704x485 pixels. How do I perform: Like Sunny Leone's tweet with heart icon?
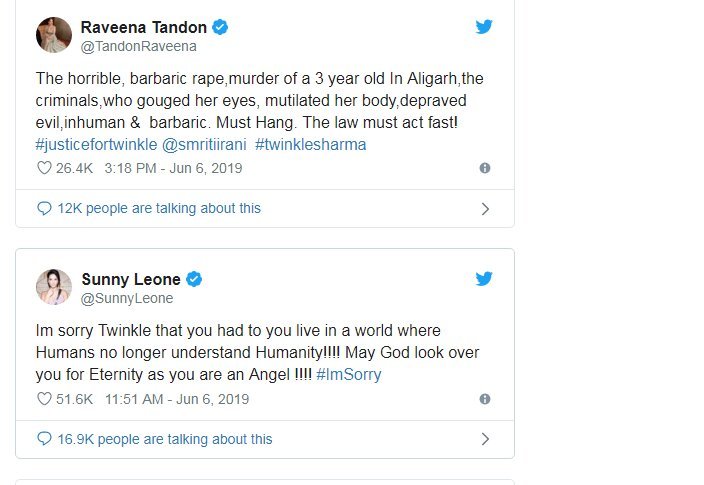click(43, 399)
